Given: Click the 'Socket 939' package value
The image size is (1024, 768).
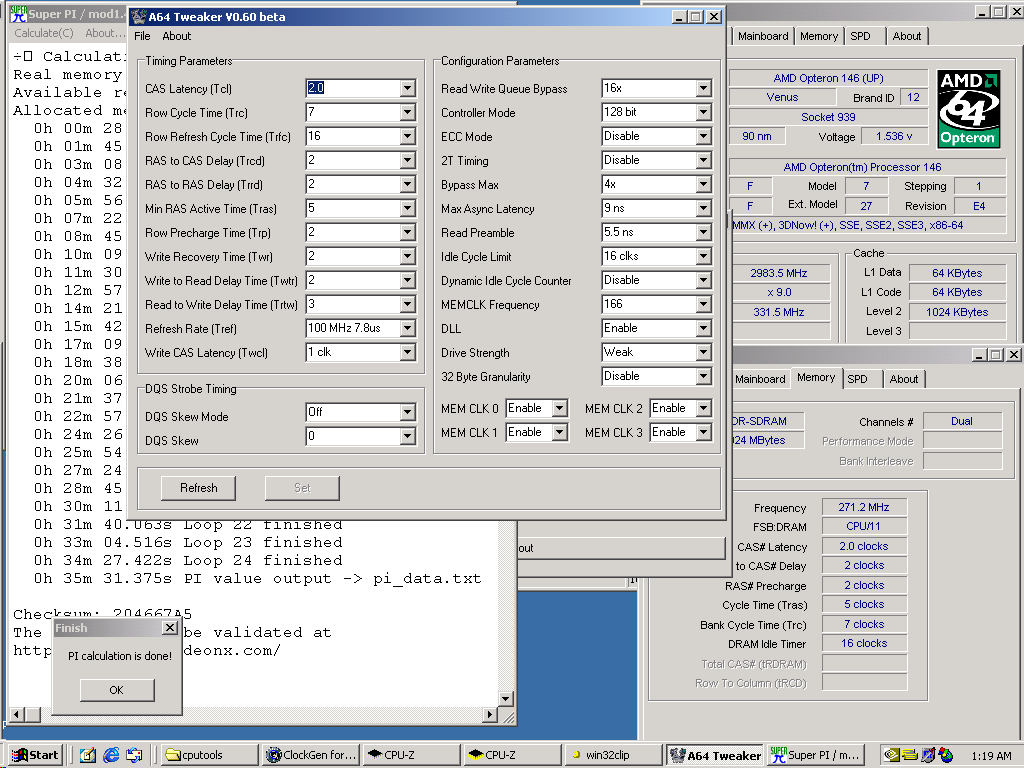Looking at the screenshot, I should click(x=828, y=117).
